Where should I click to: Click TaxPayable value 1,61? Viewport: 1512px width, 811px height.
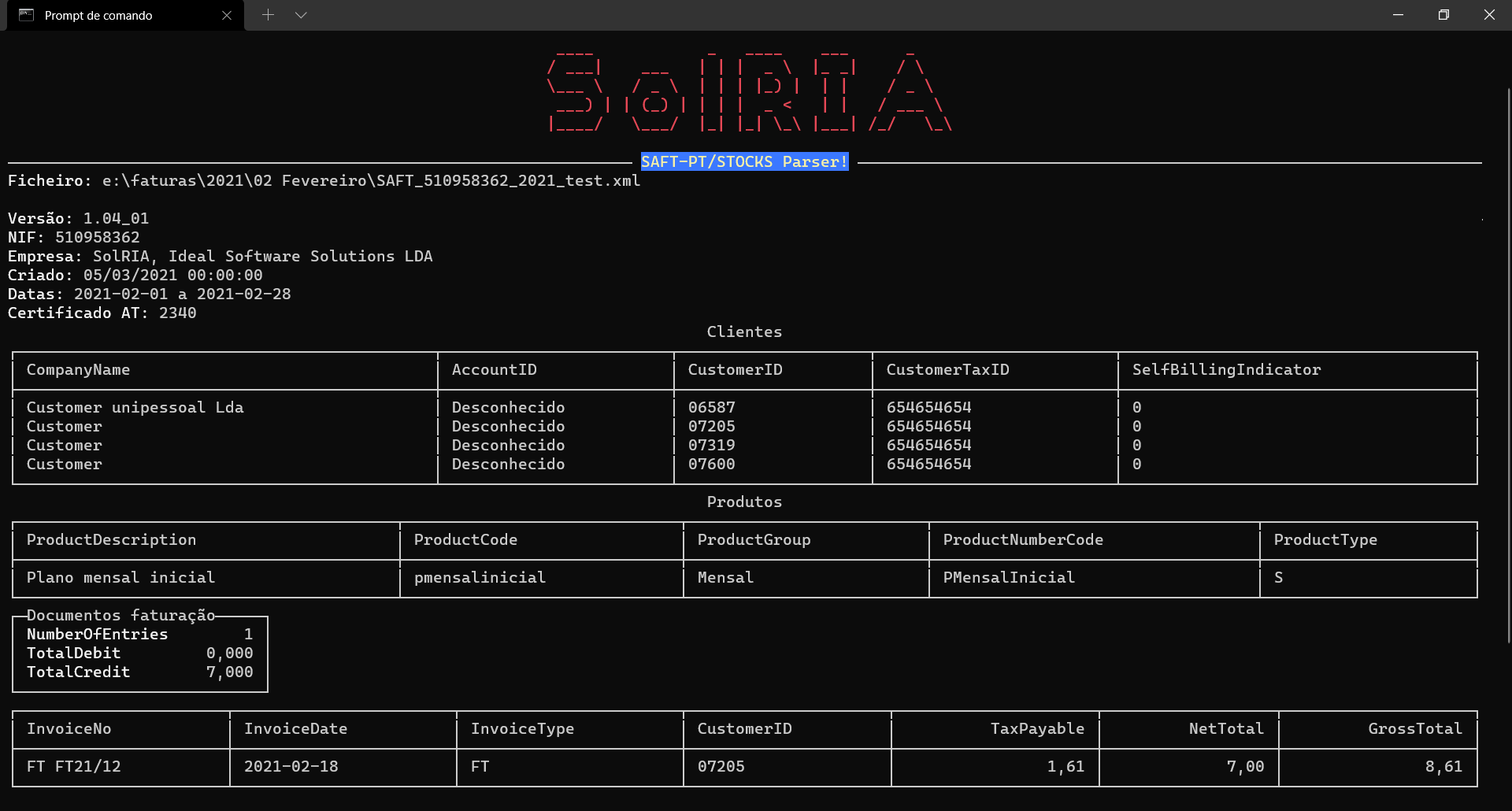point(1065,766)
